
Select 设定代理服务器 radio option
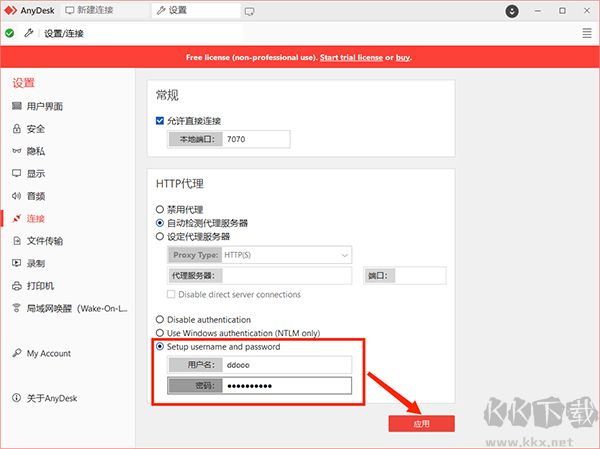point(160,236)
